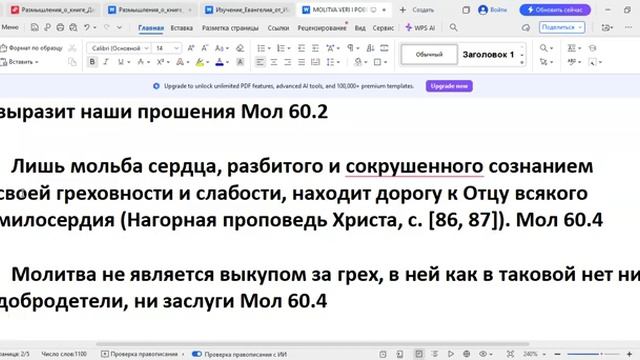Click the Save icon in quick access toolbar
Screen dimensions: 640x360
35,27
